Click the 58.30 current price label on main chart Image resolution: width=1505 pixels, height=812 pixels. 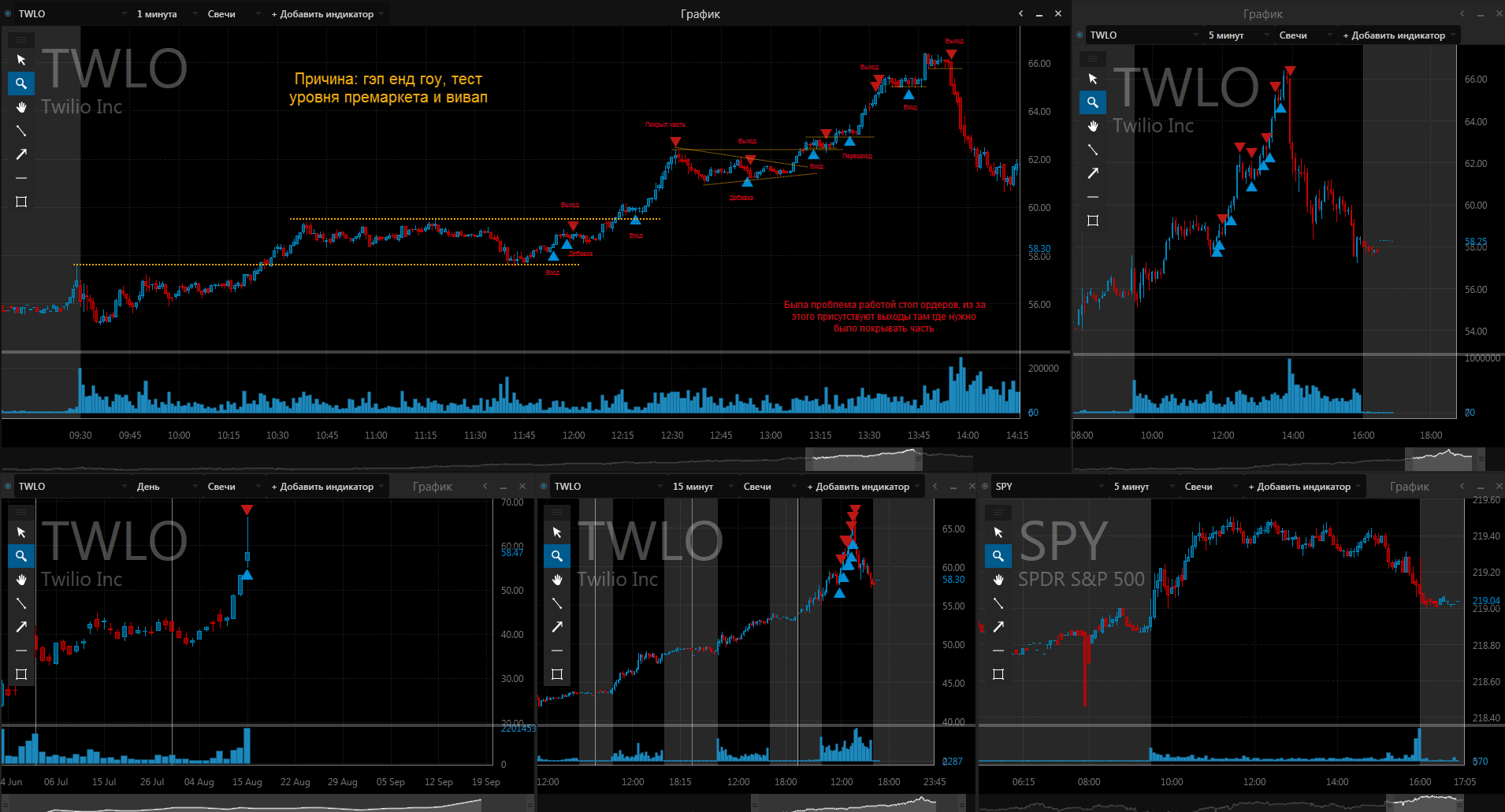(x=1039, y=248)
